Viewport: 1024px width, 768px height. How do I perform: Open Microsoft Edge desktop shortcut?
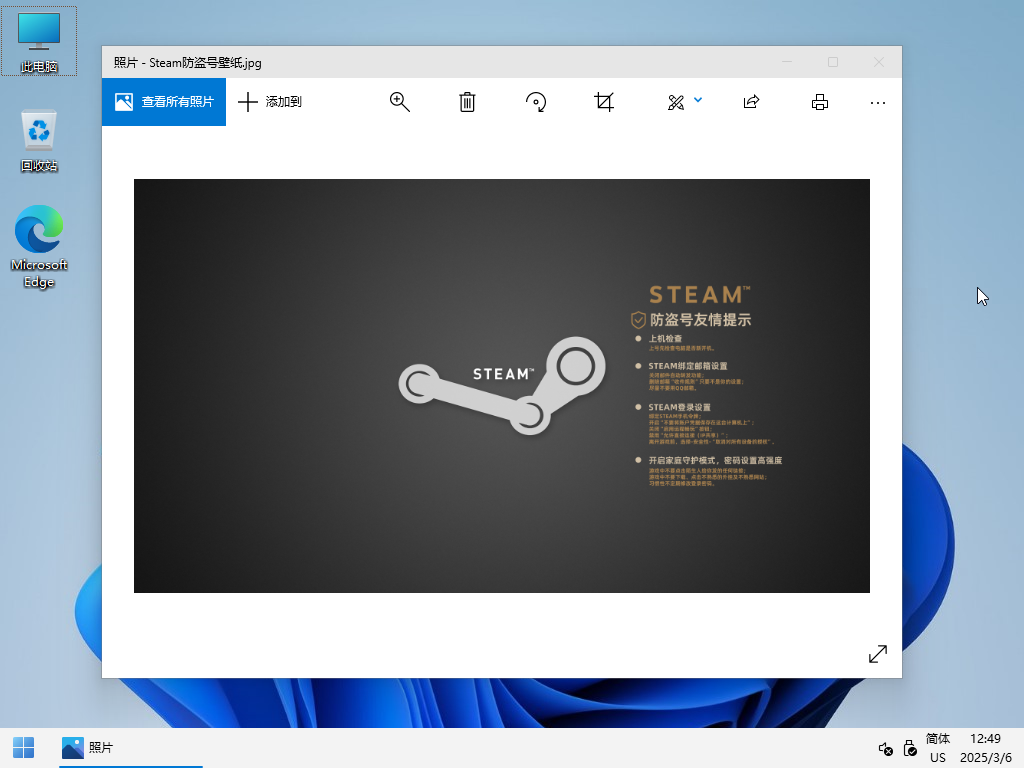tap(39, 246)
